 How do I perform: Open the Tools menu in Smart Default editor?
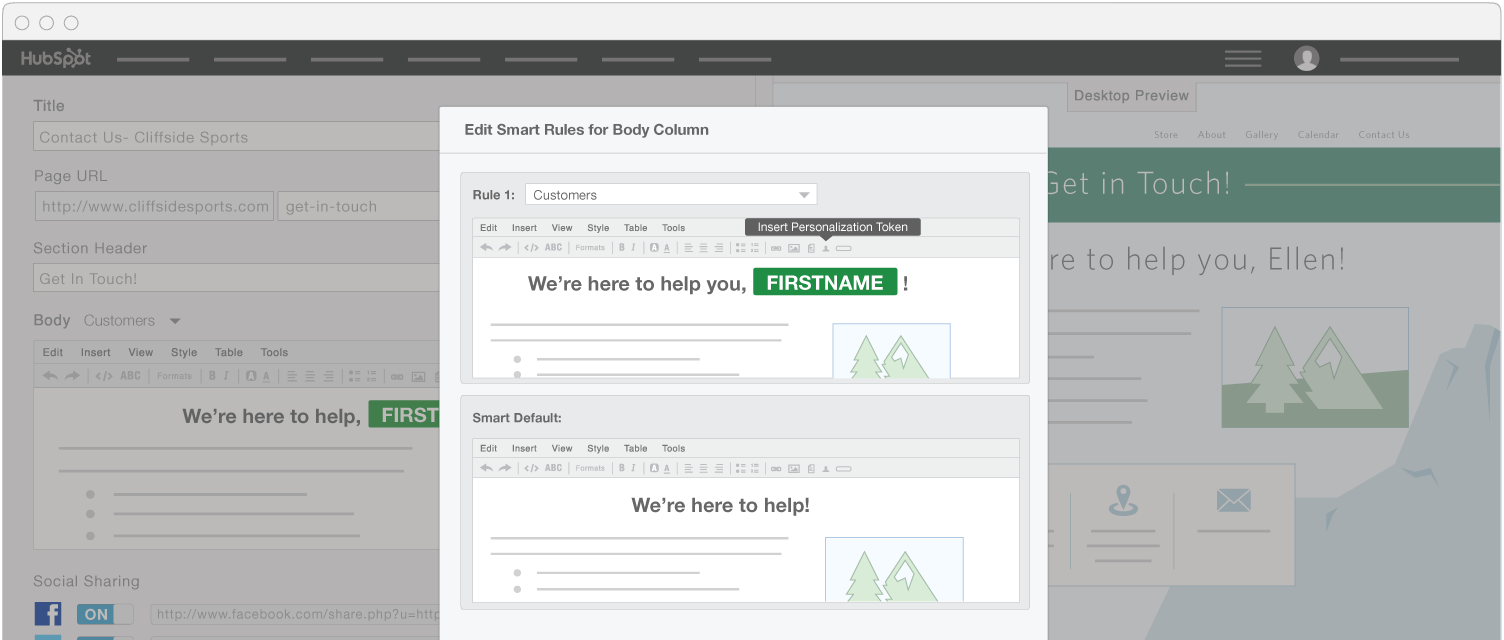pyautogui.click(x=674, y=448)
